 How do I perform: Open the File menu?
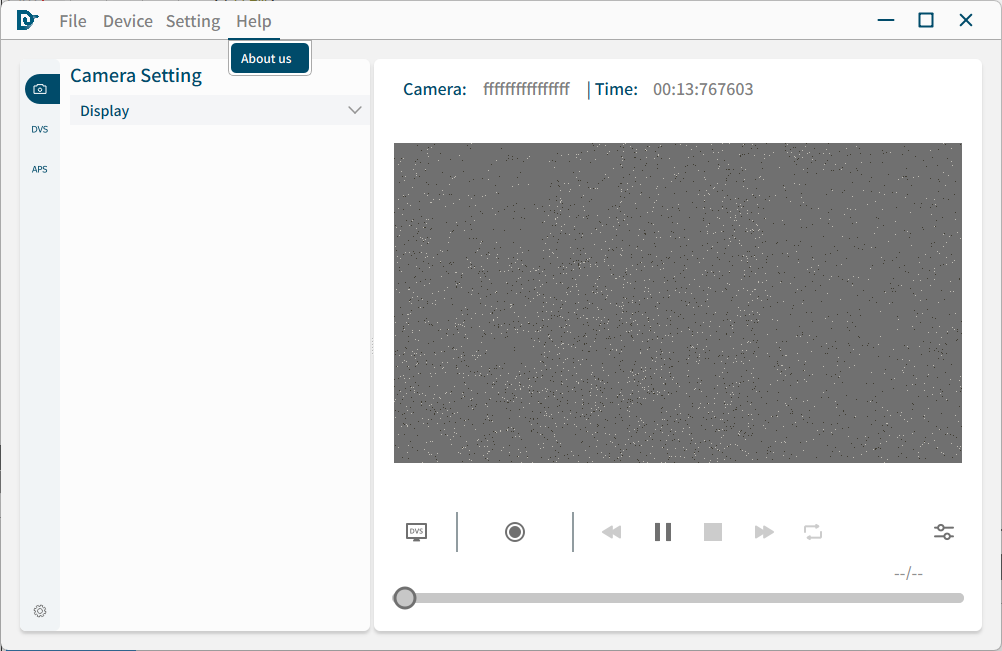73,21
